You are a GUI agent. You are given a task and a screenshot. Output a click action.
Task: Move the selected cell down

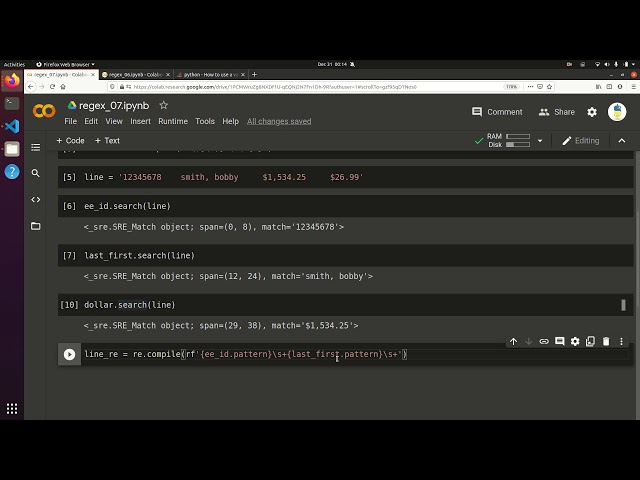click(x=529, y=341)
